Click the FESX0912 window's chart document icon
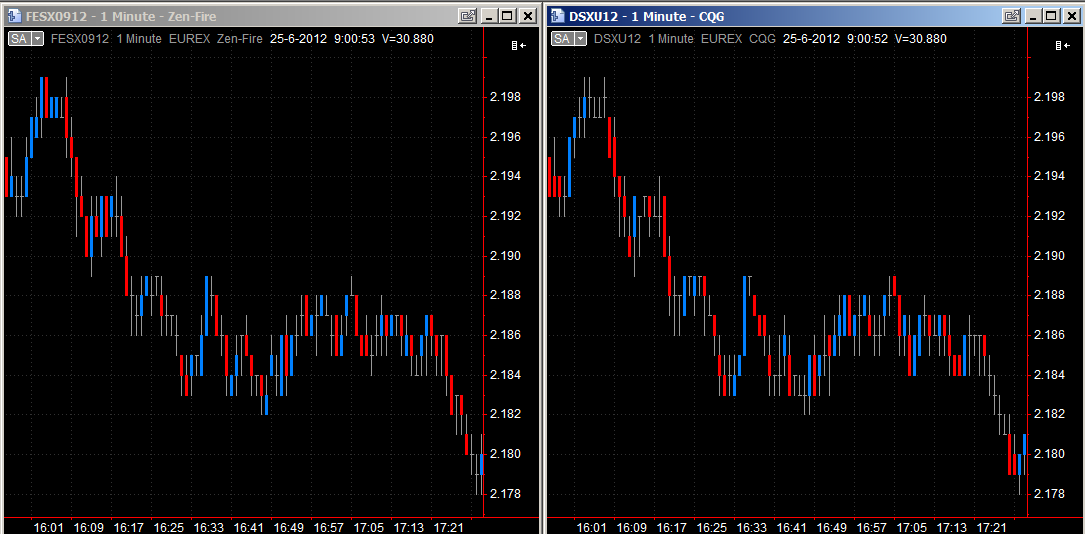1085x534 pixels. tap(14, 15)
